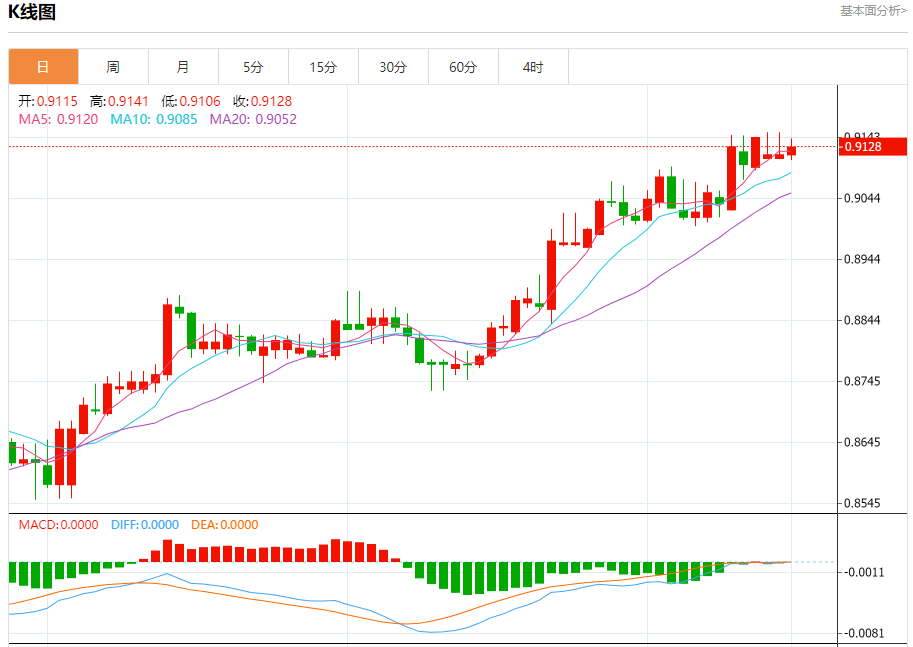Screen dimensions: 913x647
Task: Open the 基本面分析 link
Action: (873, 11)
